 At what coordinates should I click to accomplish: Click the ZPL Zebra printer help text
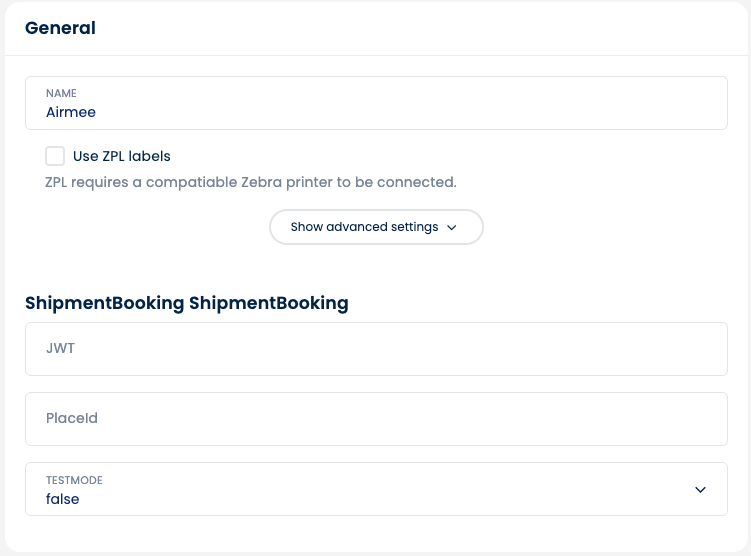250,182
